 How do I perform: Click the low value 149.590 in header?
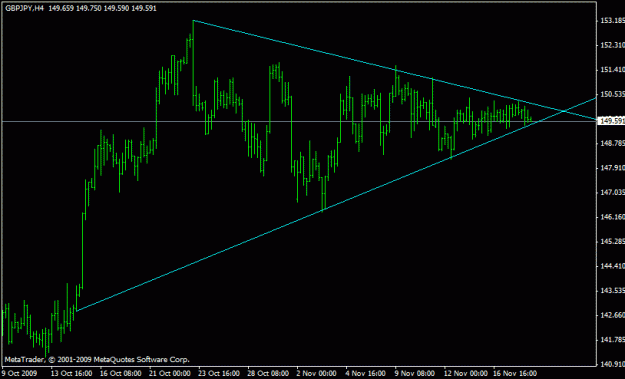pos(116,8)
